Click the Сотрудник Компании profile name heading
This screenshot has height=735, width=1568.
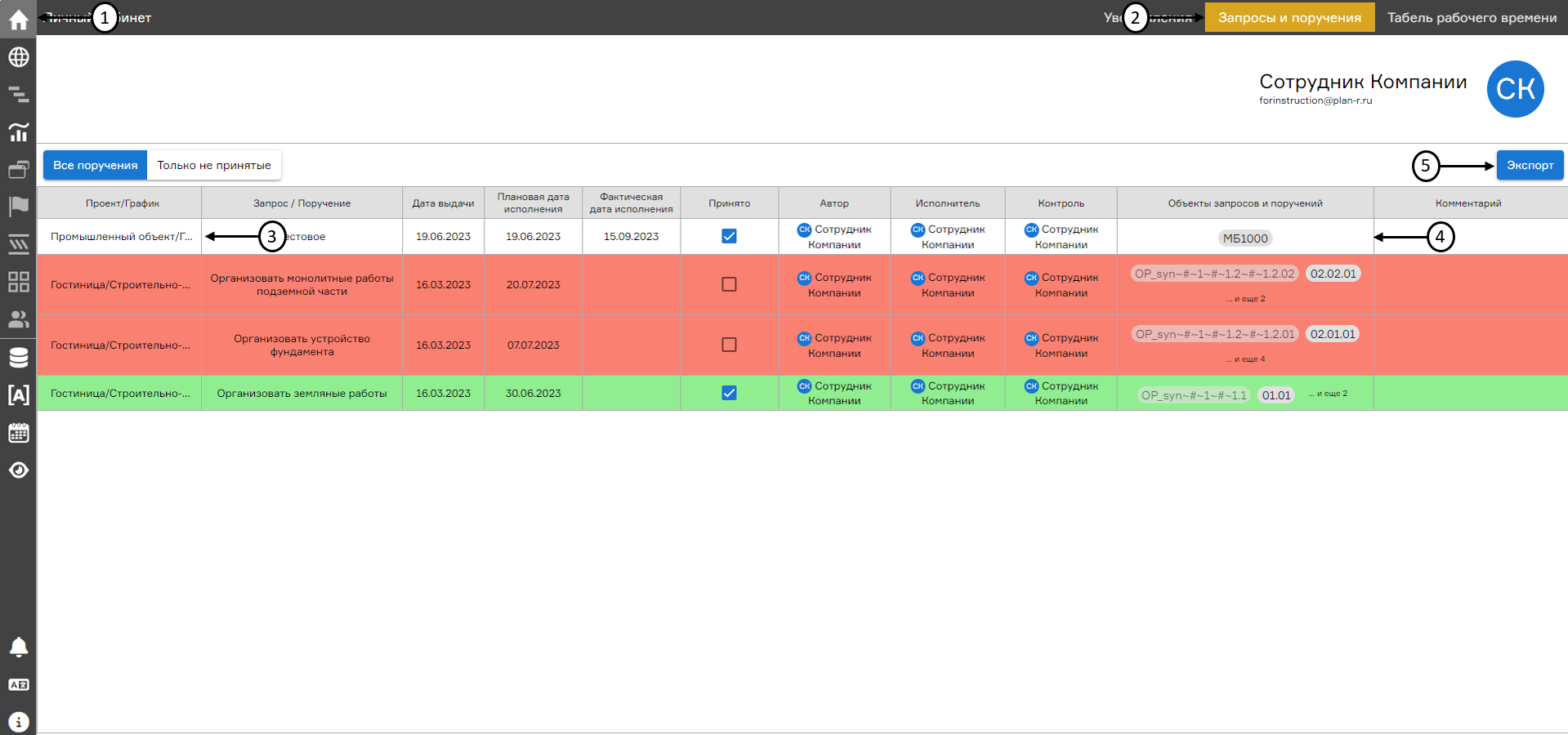coord(1363,82)
